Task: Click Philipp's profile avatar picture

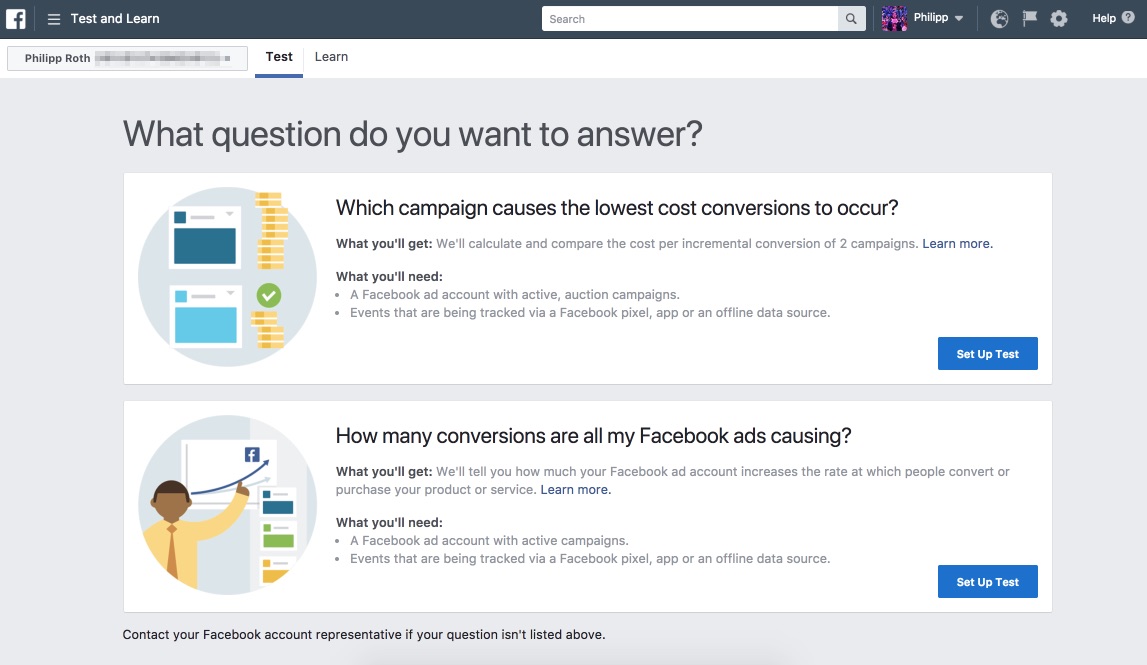Action: (x=894, y=18)
